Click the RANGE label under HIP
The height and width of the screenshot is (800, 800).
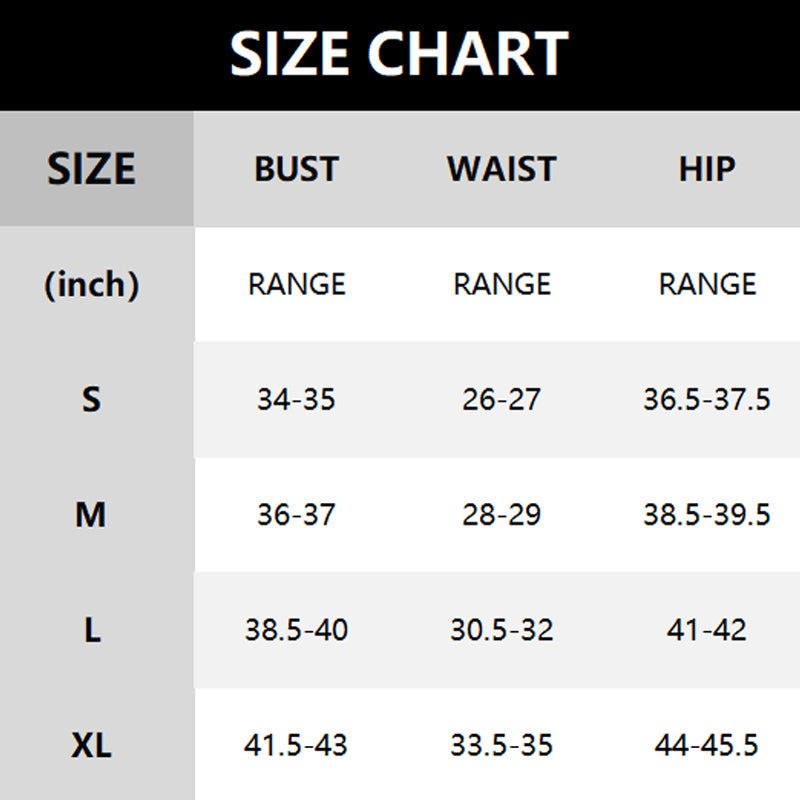click(x=707, y=285)
